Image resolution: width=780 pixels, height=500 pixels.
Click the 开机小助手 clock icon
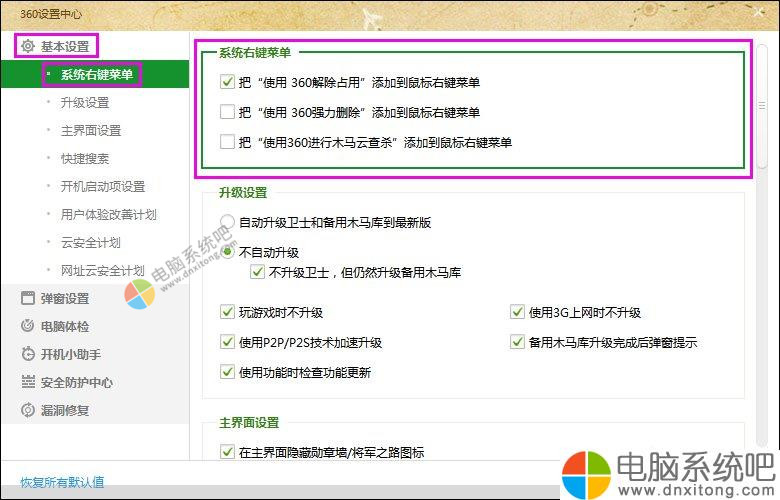(x=27, y=354)
